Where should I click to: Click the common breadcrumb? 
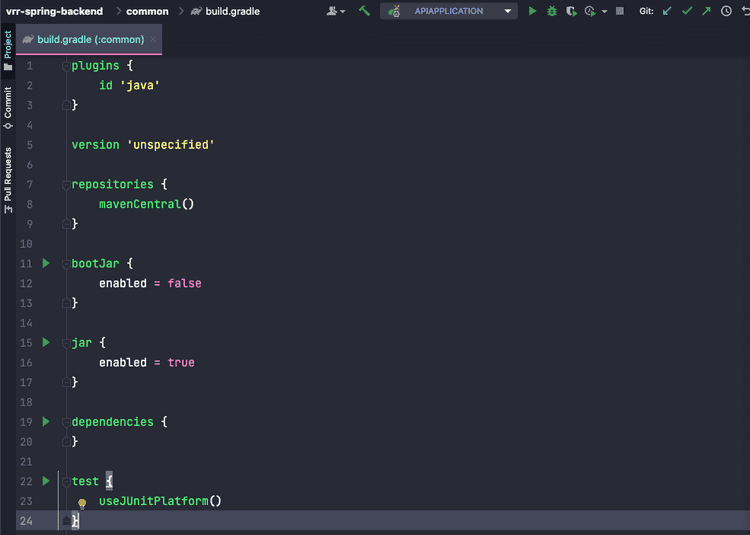point(147,11)
